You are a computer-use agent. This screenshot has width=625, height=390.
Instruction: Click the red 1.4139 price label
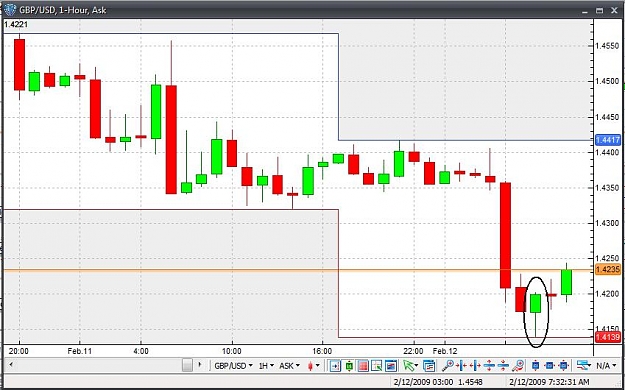(x=607, y=338)
